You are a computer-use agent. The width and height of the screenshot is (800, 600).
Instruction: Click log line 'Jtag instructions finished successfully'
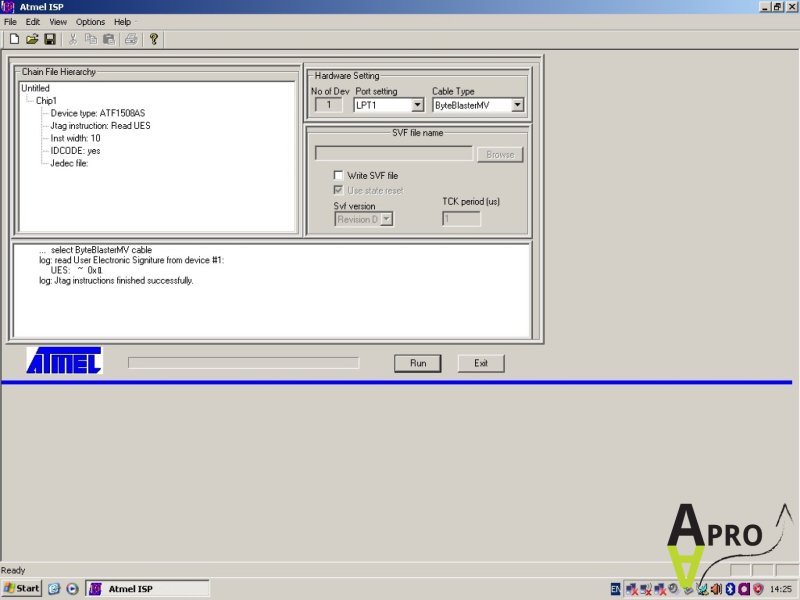click(116, 281)
